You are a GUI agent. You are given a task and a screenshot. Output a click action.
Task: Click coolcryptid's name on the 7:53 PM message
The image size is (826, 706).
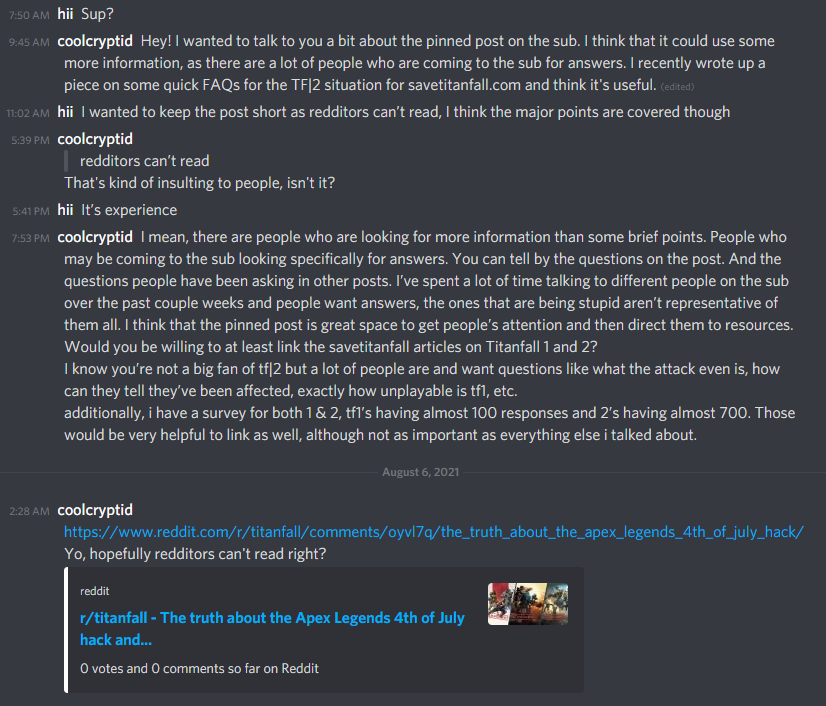click(x=95, y=237)
